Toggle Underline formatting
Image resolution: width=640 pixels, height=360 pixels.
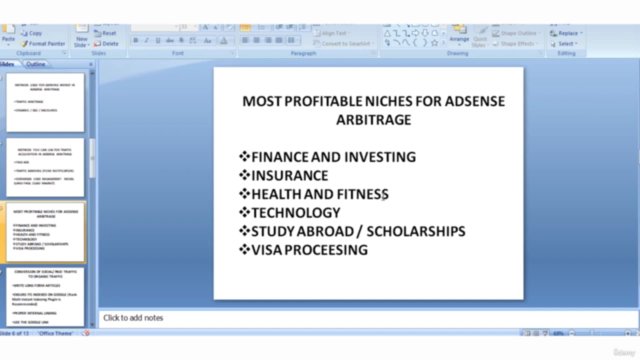(x=158, y=40)
